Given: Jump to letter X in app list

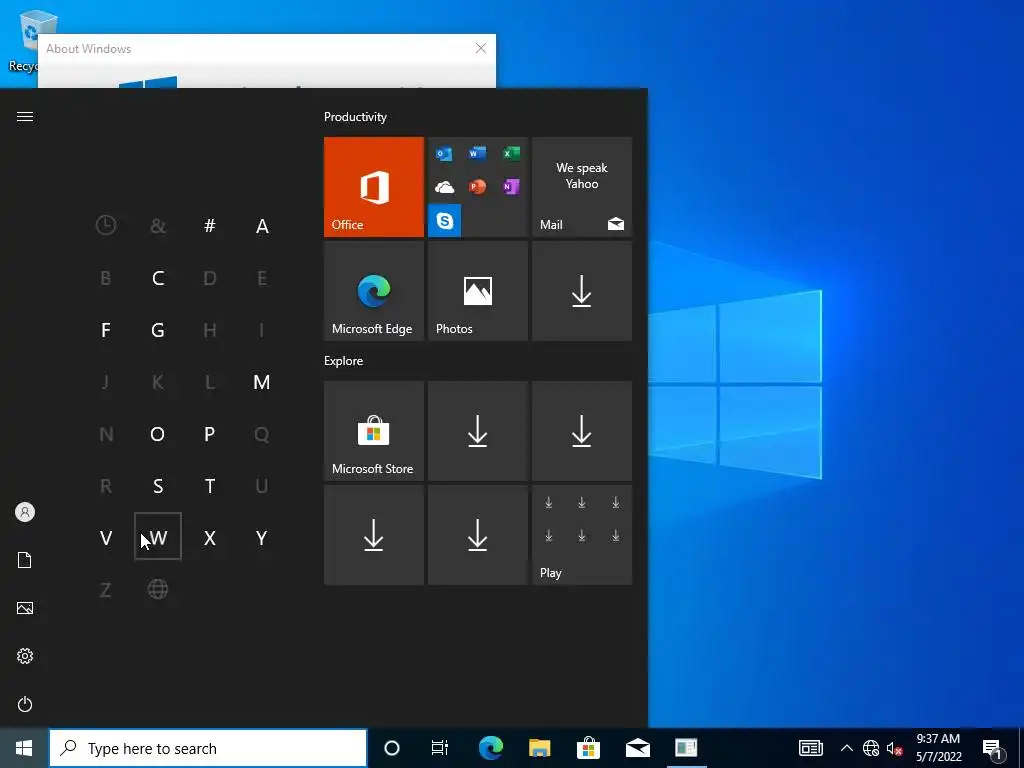Looking at the screenshot, I should coord(210,538).
